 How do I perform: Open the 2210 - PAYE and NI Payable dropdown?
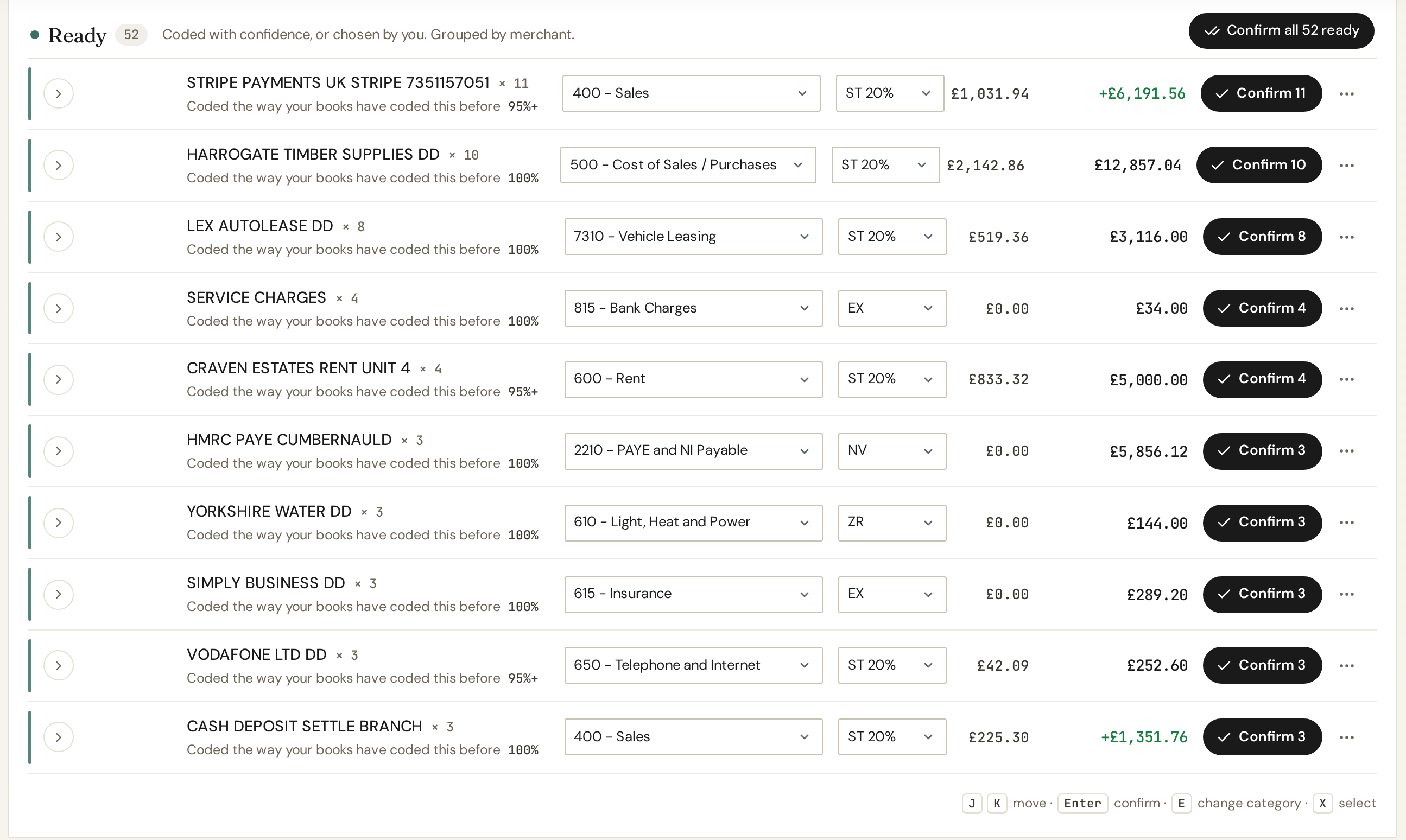(693, 451)
